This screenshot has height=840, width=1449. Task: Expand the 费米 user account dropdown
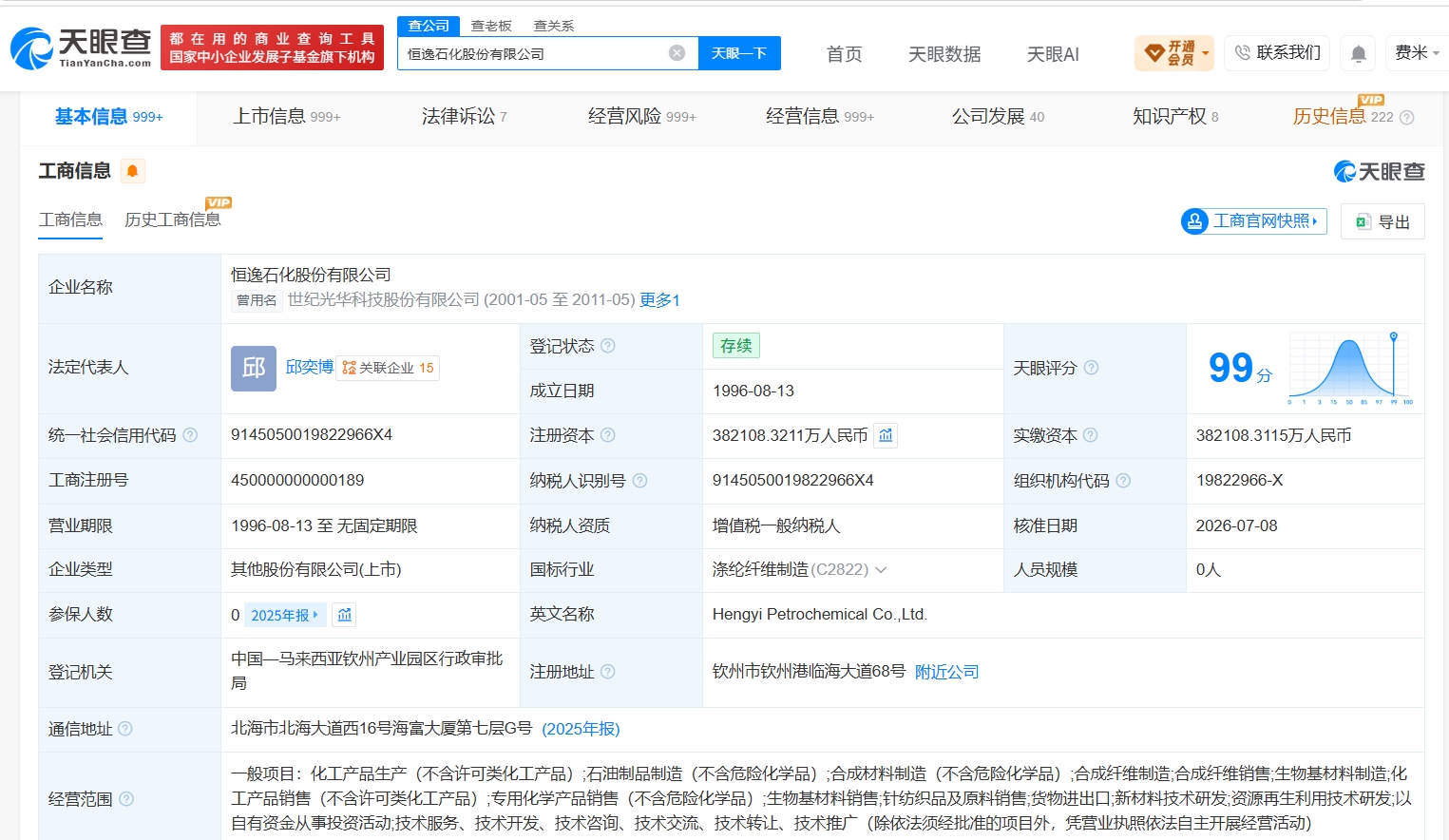pyautogui.click(x=1417, y=53)
